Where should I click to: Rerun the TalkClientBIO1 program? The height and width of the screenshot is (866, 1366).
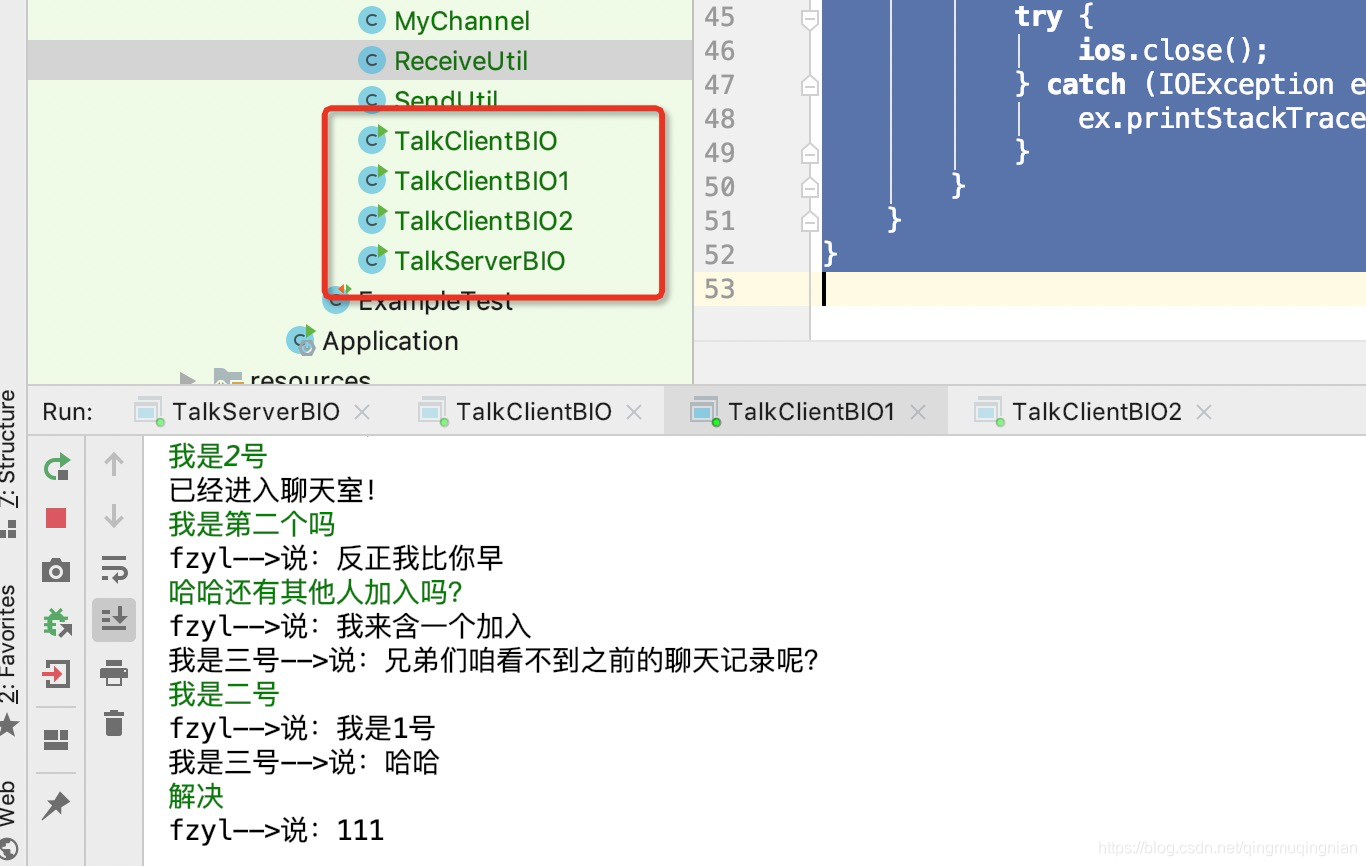[57, 466]
